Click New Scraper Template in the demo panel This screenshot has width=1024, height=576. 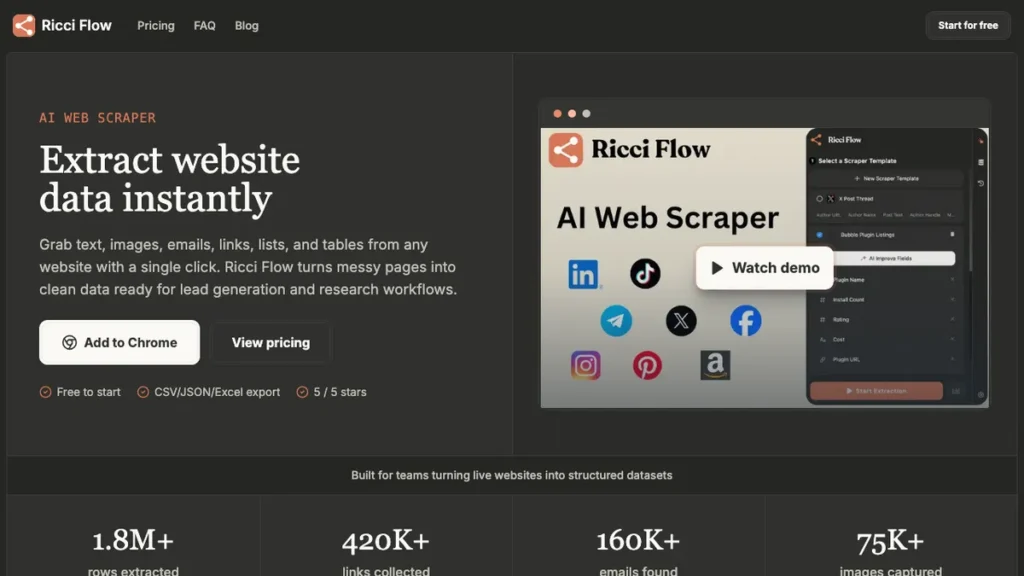886,178
